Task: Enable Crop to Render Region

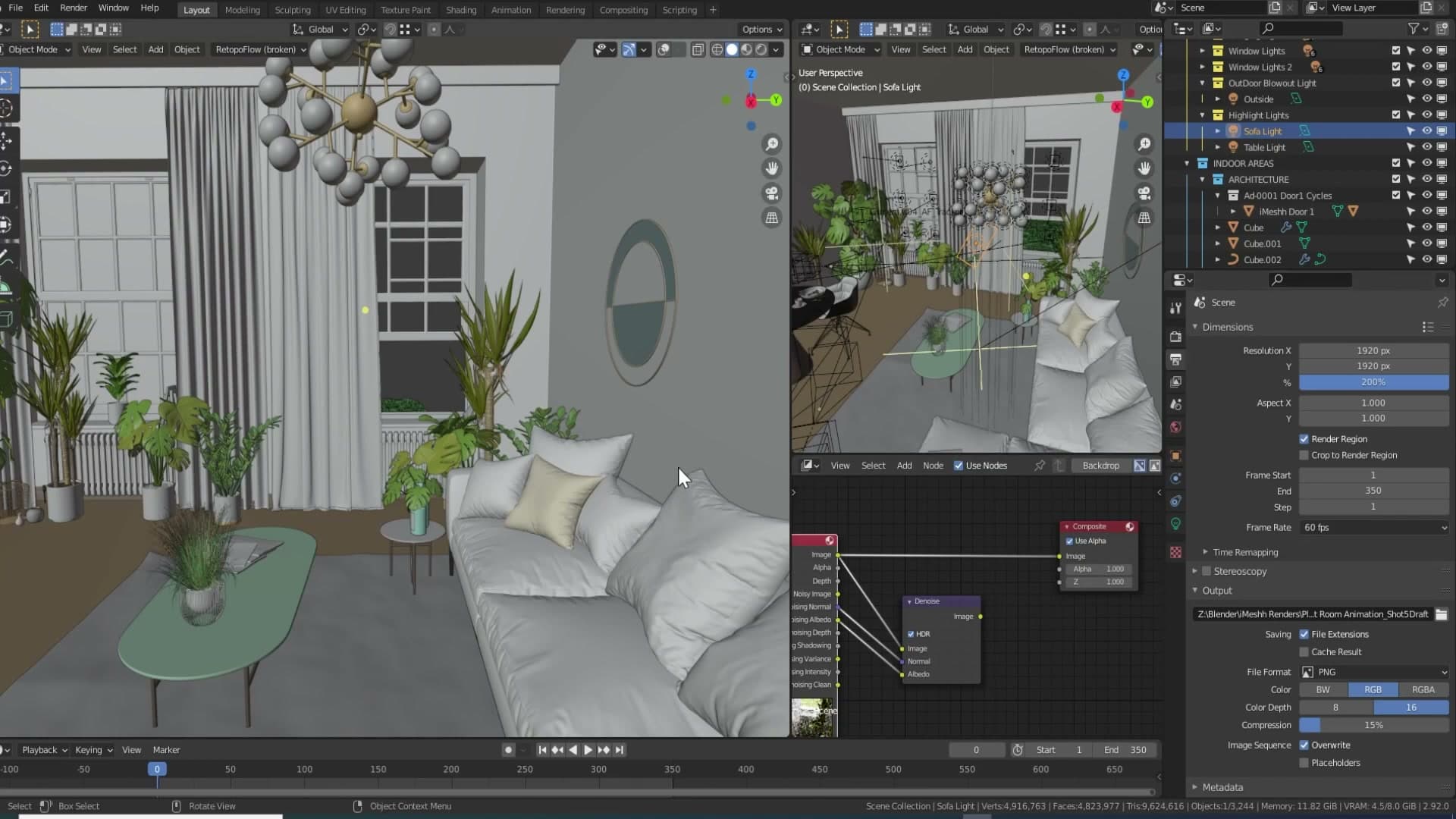Action: 1304,455
